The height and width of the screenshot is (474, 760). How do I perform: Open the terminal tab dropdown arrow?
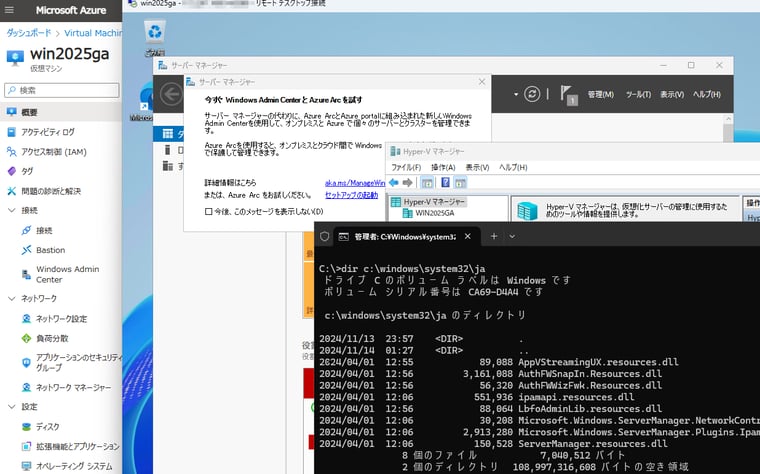coord(512,237)
